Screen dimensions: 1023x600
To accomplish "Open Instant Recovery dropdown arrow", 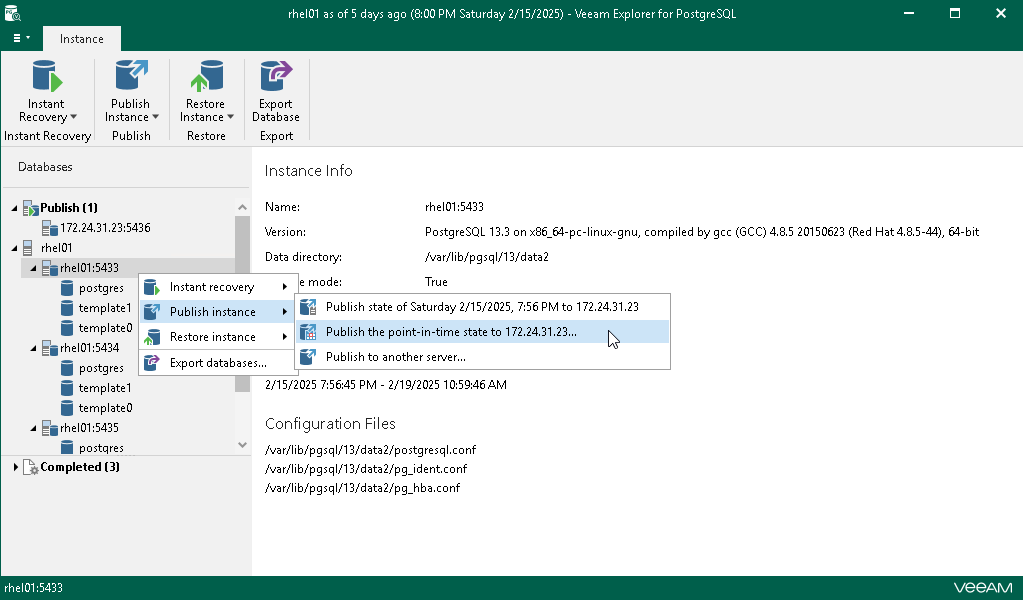I will (74, 117).
